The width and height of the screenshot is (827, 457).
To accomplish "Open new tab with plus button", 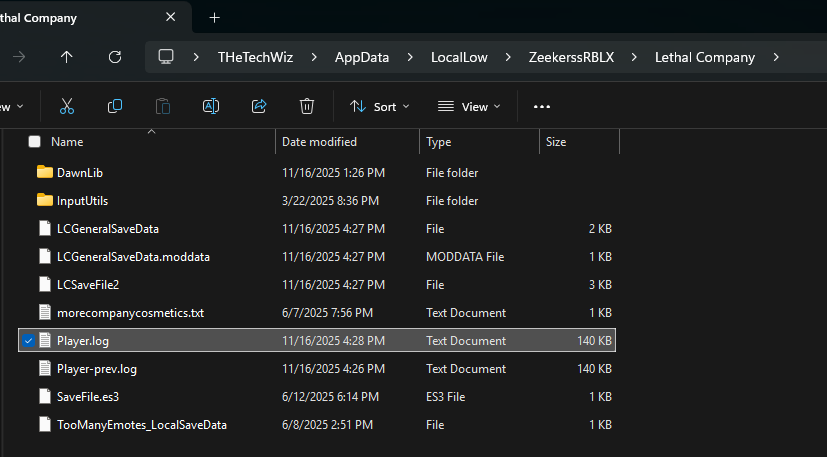I will (214, 18).
